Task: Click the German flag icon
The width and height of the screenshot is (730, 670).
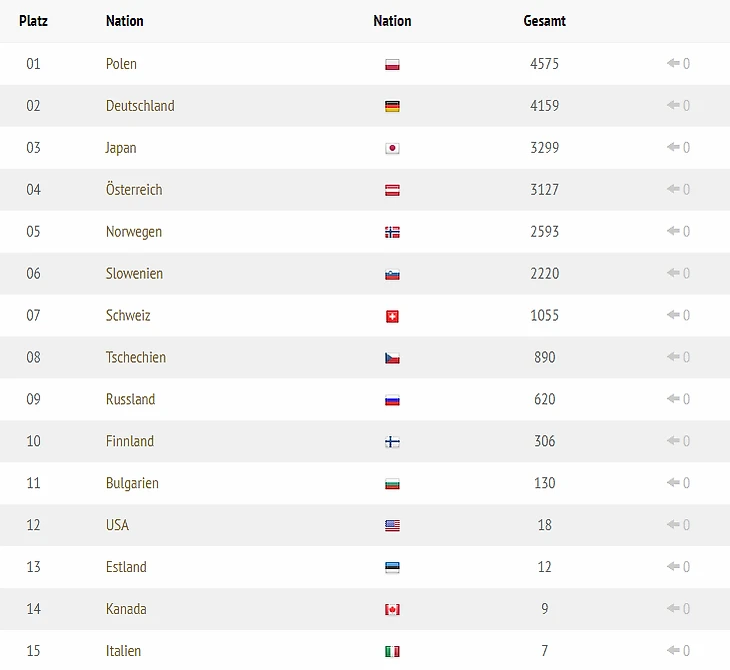Action: coord(392,106)
